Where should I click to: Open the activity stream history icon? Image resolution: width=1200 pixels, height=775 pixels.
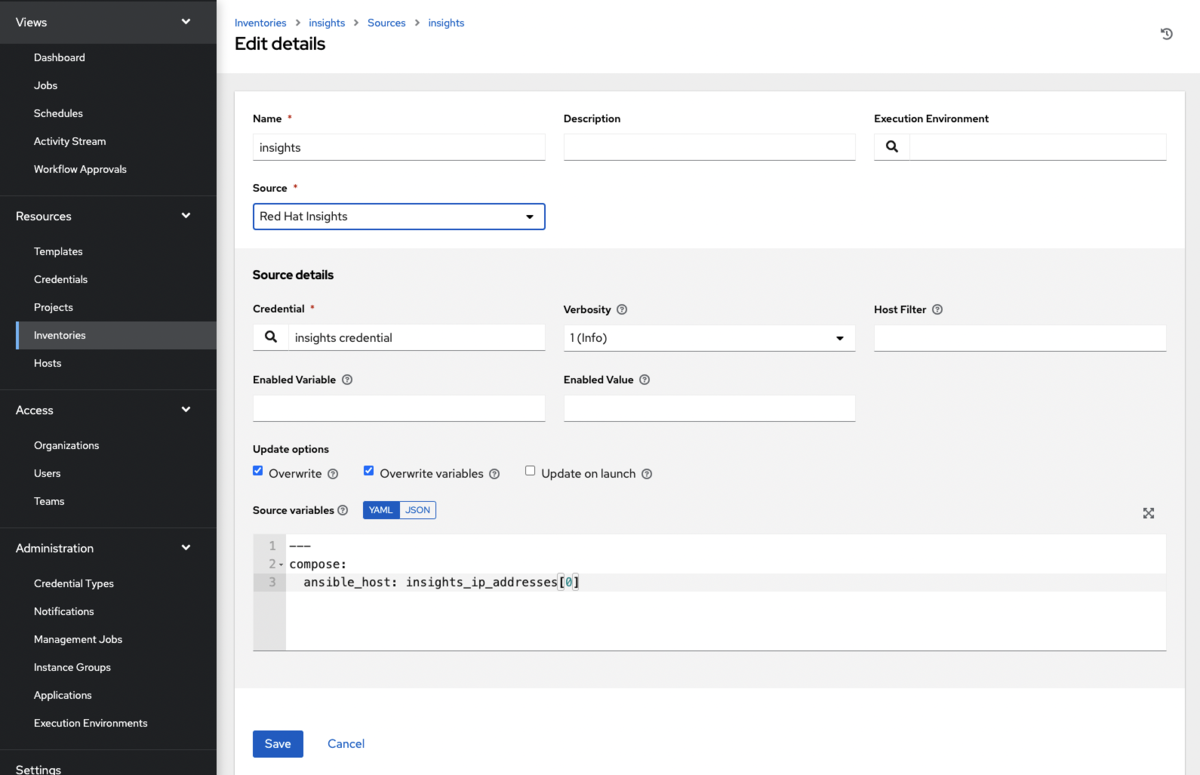point(1166,34)
